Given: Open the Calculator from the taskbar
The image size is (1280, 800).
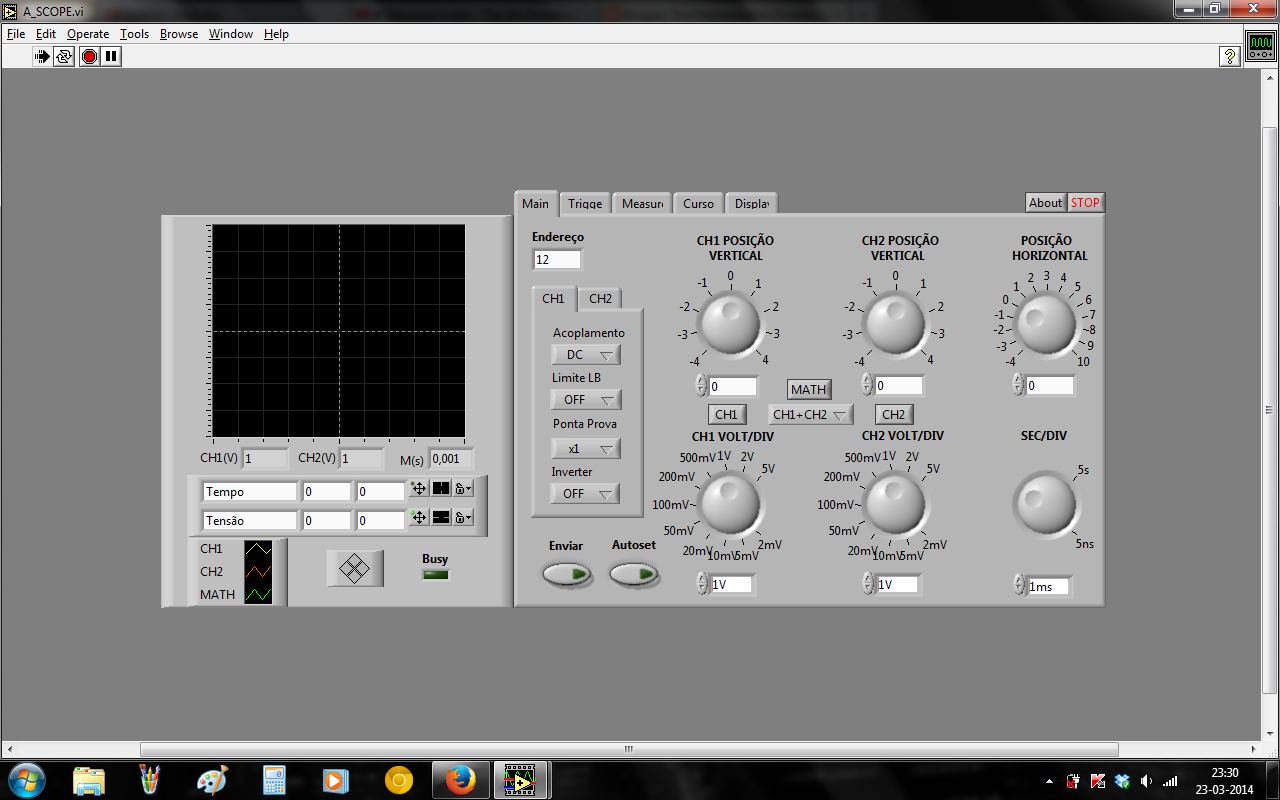Looking at the screenshot, I should (274, 780).
